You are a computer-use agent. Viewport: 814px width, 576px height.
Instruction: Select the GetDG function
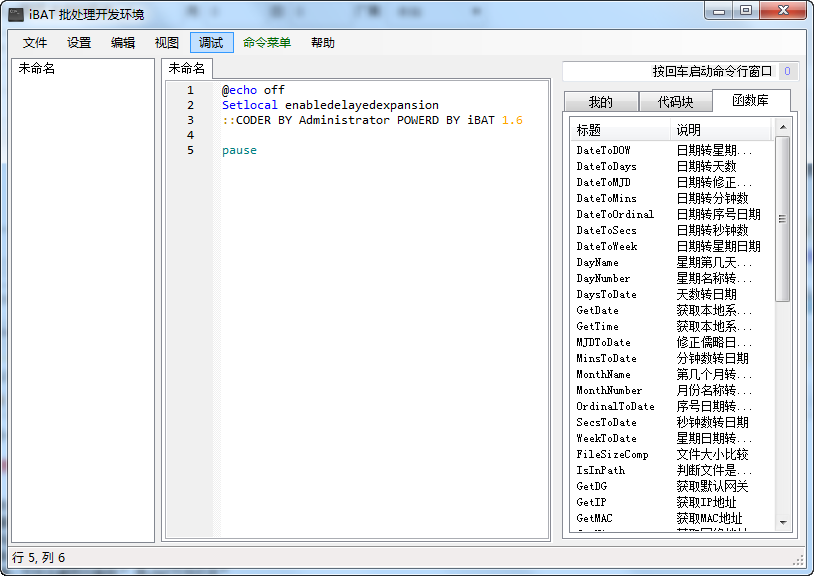pyautogui.click(x=592, y=487)
